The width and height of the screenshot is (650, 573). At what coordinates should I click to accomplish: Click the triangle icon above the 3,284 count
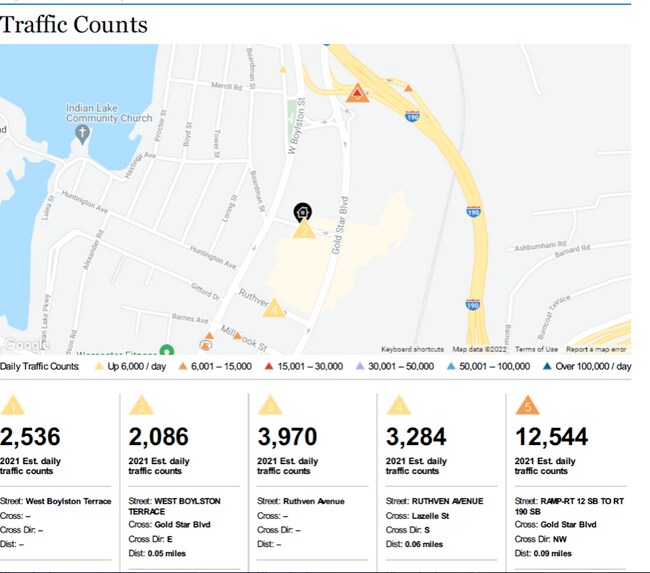399,406
